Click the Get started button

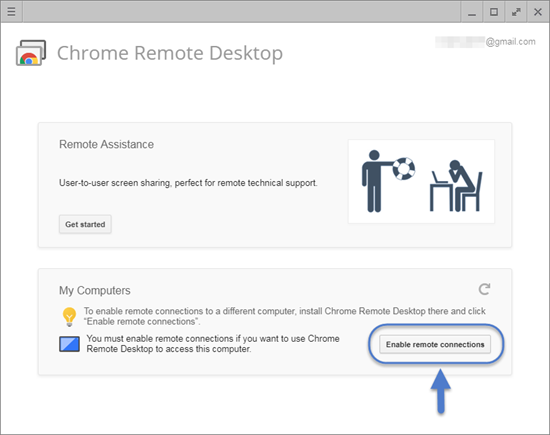[x=85, y=224]
